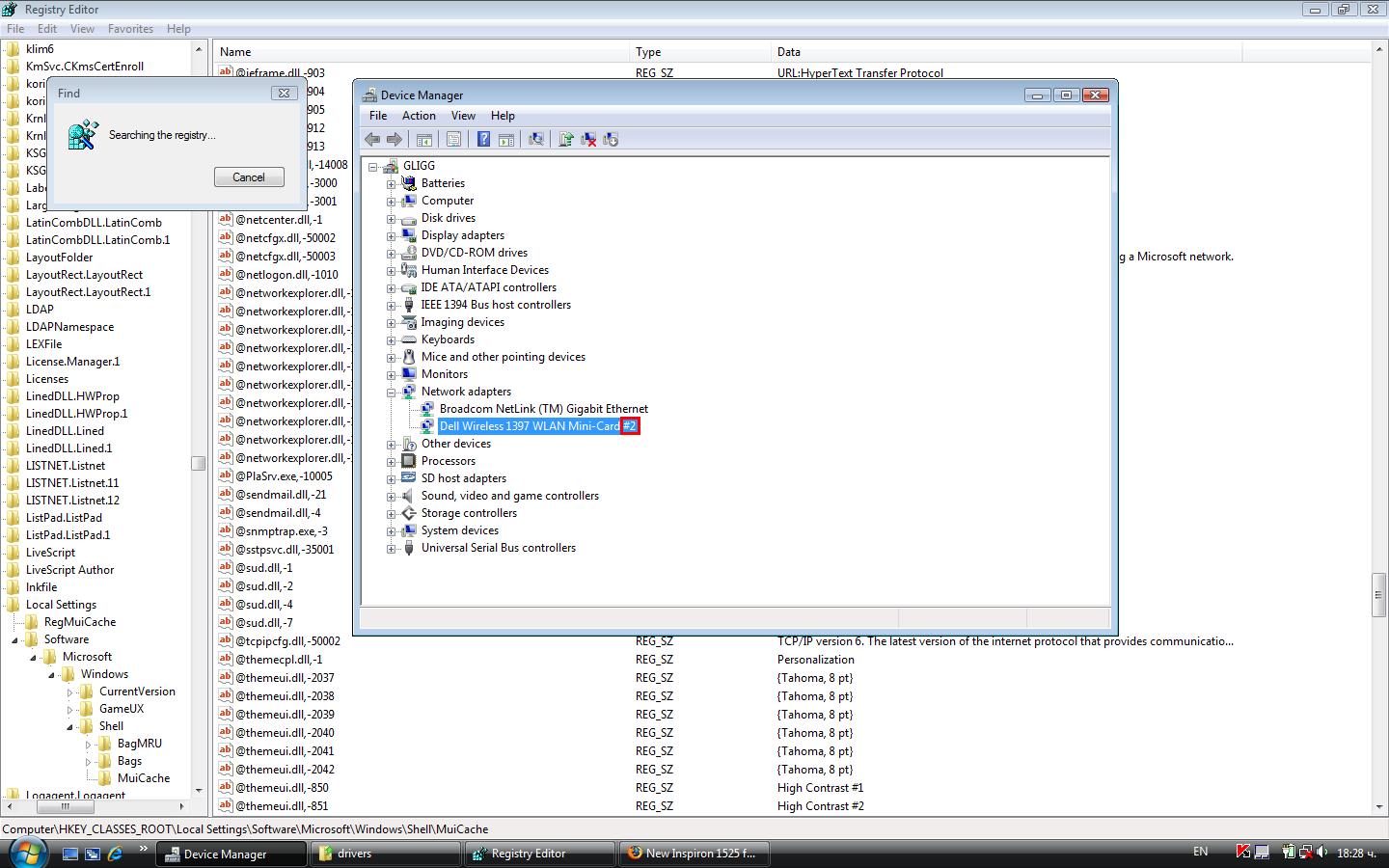
Task: Expand the Batteries node
Action: (x=392, y=183)
